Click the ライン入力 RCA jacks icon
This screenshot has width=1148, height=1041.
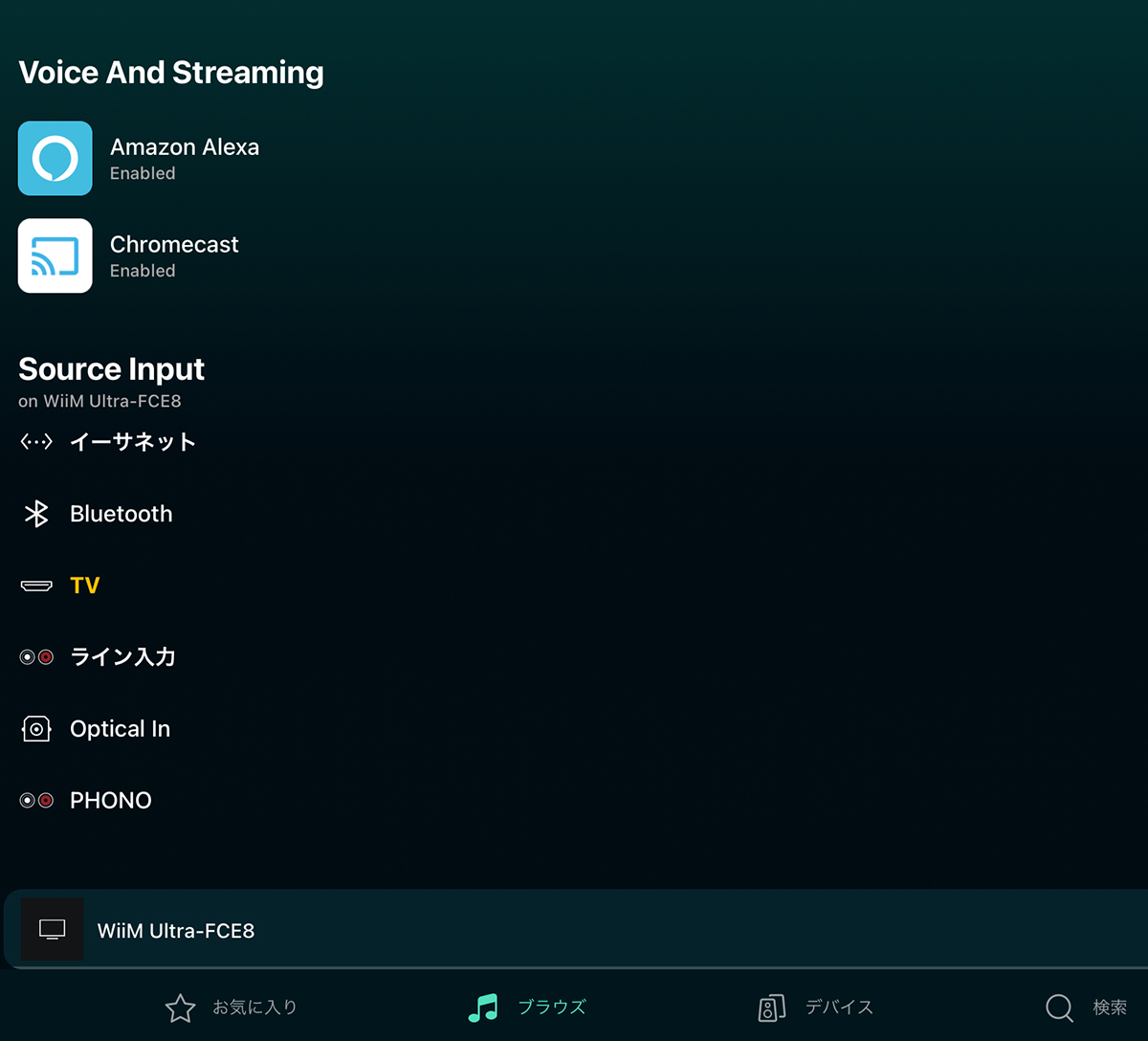click(36, 657)
